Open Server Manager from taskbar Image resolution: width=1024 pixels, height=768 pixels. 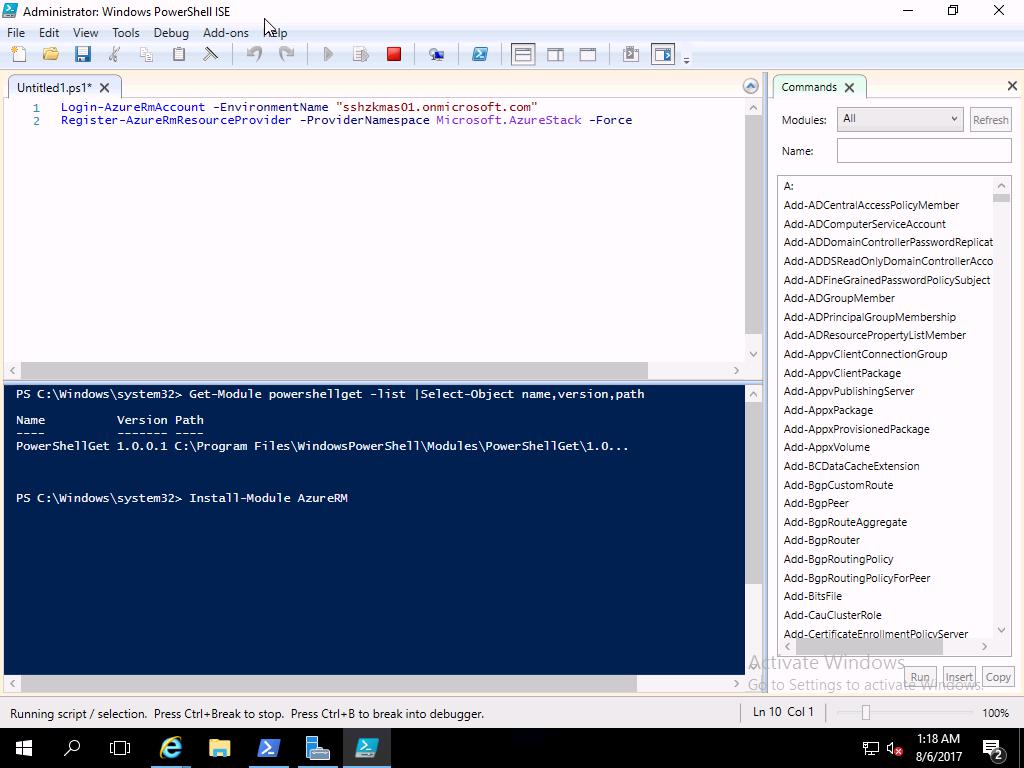tap(317, 748)
